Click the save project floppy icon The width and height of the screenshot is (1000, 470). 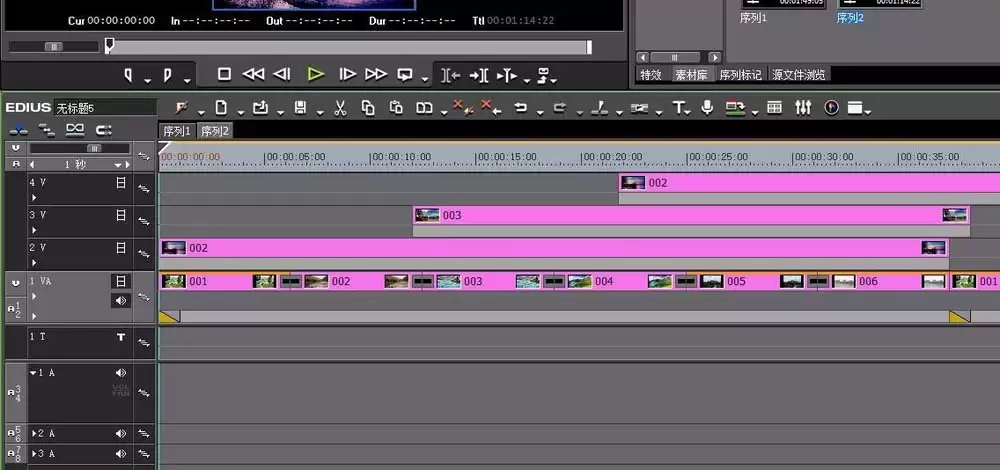coord(300,108)
